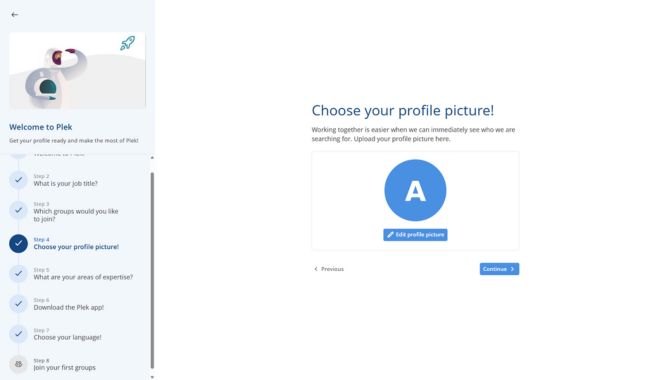The image size is (650, 380).
Task: Click the Continue button
Action: pos(499,269)
